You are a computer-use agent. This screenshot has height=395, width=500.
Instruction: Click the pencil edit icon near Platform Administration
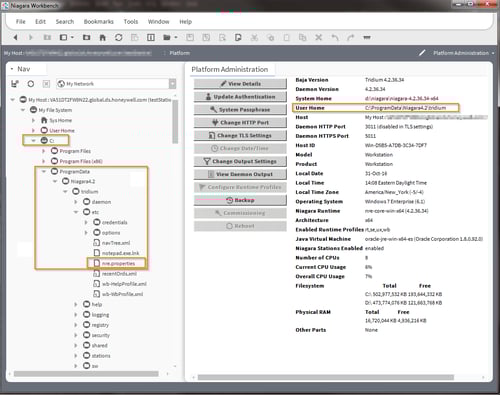click(x=422, y=53)
